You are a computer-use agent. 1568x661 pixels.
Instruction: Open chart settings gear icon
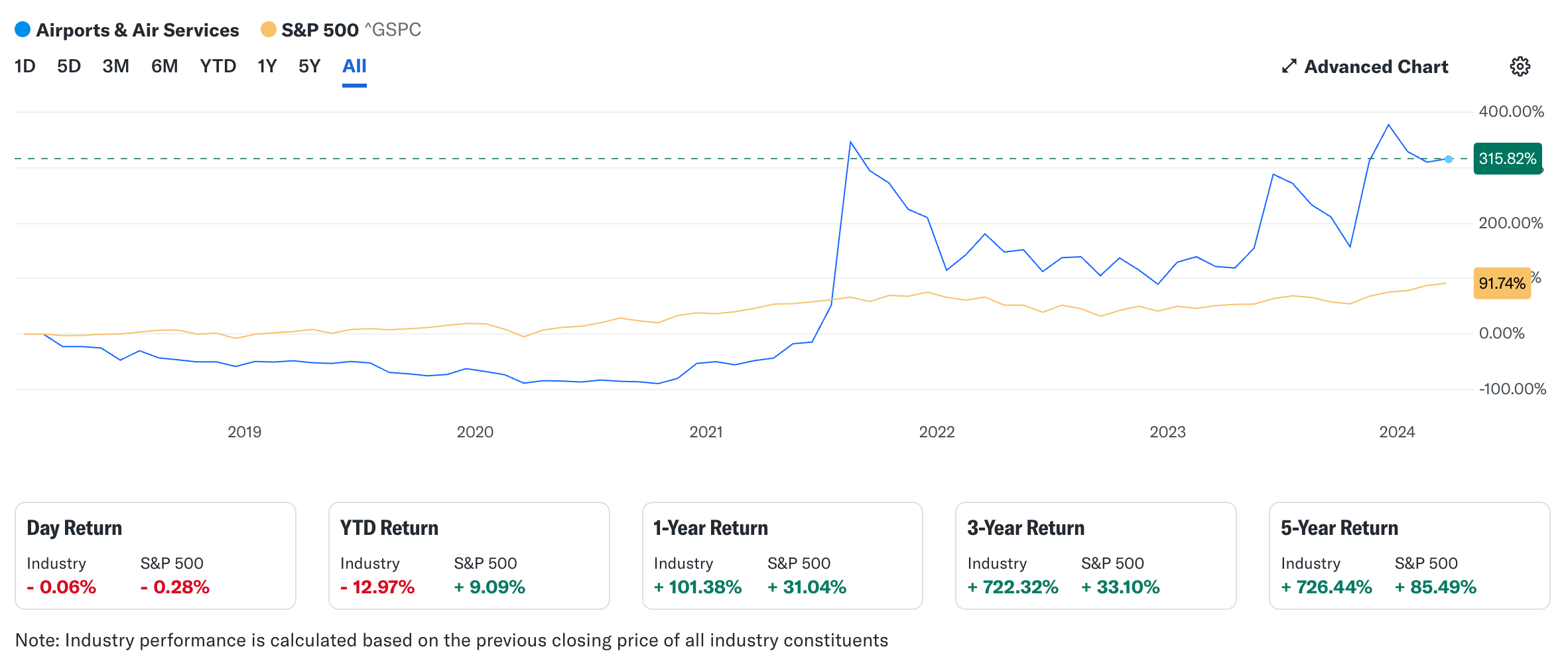(x=1520, y=66)
